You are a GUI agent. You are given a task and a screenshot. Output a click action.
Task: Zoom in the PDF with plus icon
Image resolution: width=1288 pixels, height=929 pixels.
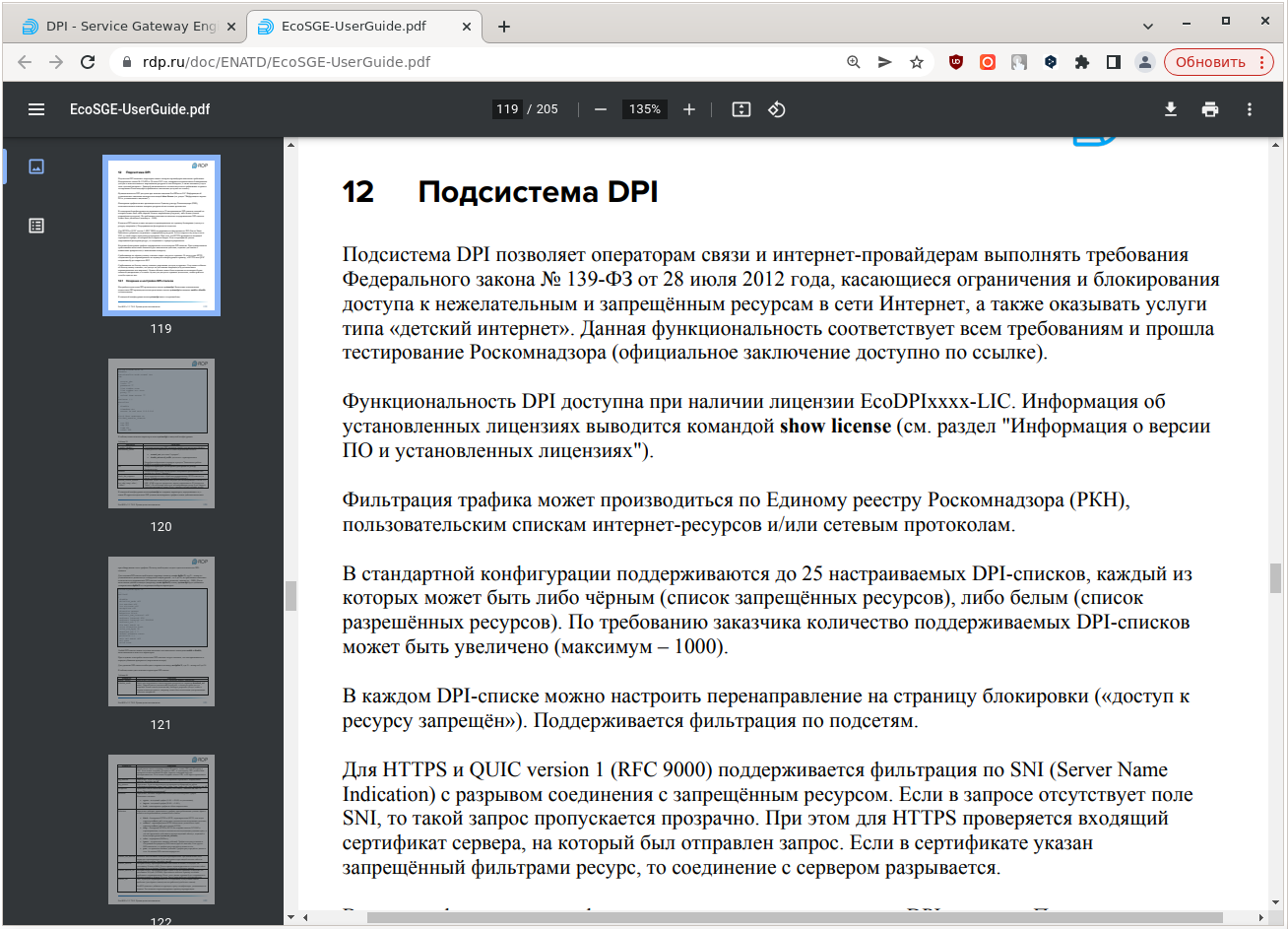tap(689, 109)
